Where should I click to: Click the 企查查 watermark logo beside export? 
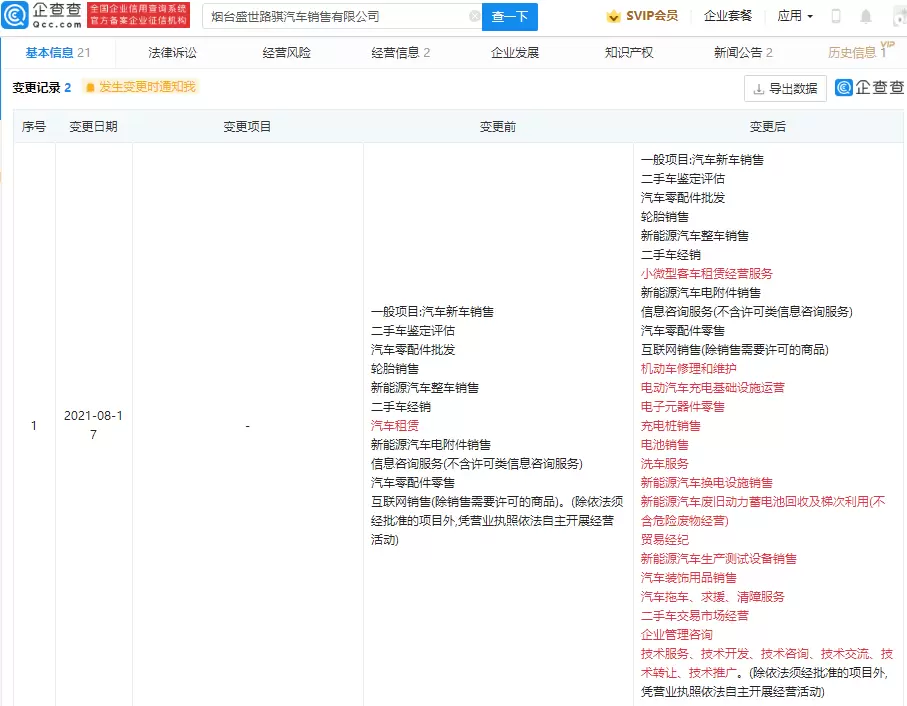(869, 88)
